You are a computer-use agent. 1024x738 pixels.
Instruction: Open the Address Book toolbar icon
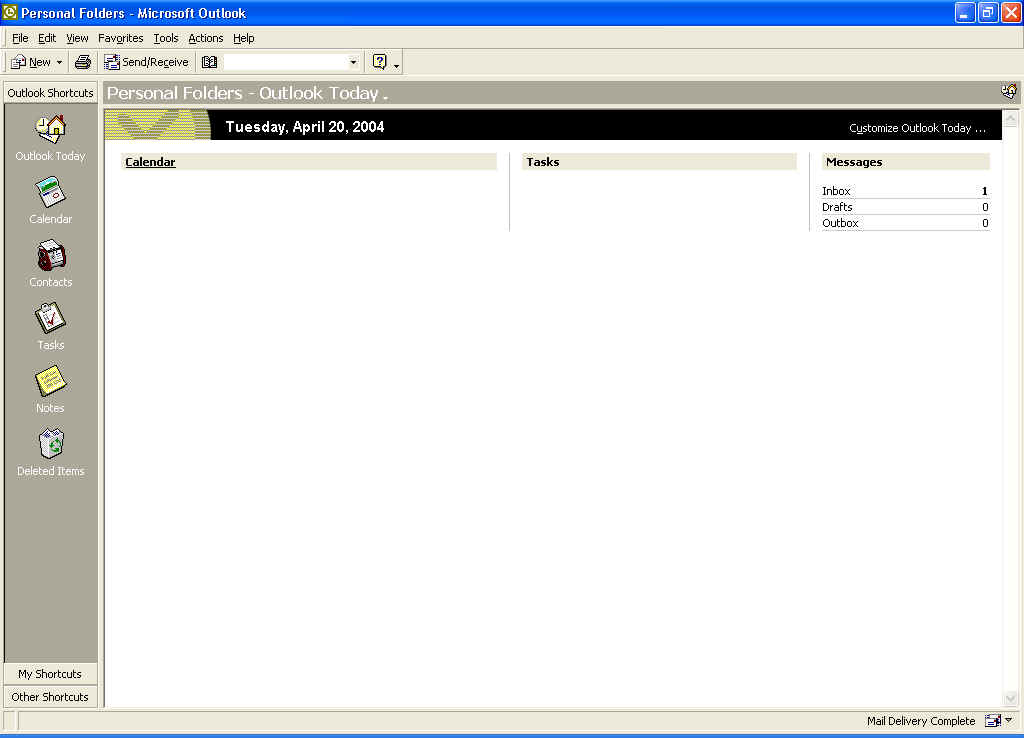[x=209, y=62]
